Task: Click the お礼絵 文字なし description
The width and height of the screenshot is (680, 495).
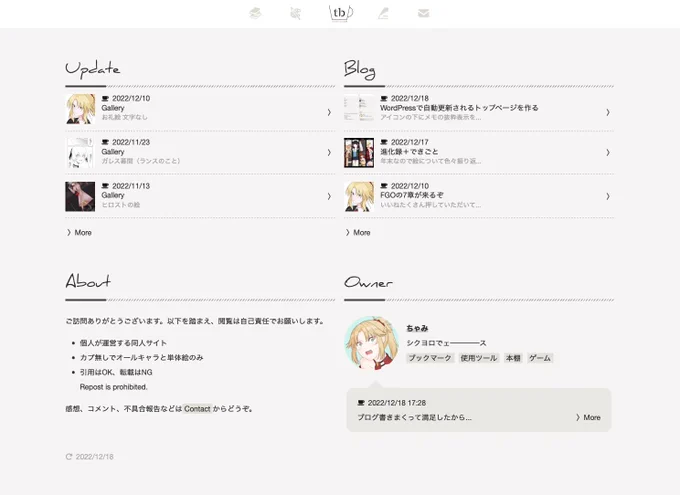Action: [x=124, y=117]
